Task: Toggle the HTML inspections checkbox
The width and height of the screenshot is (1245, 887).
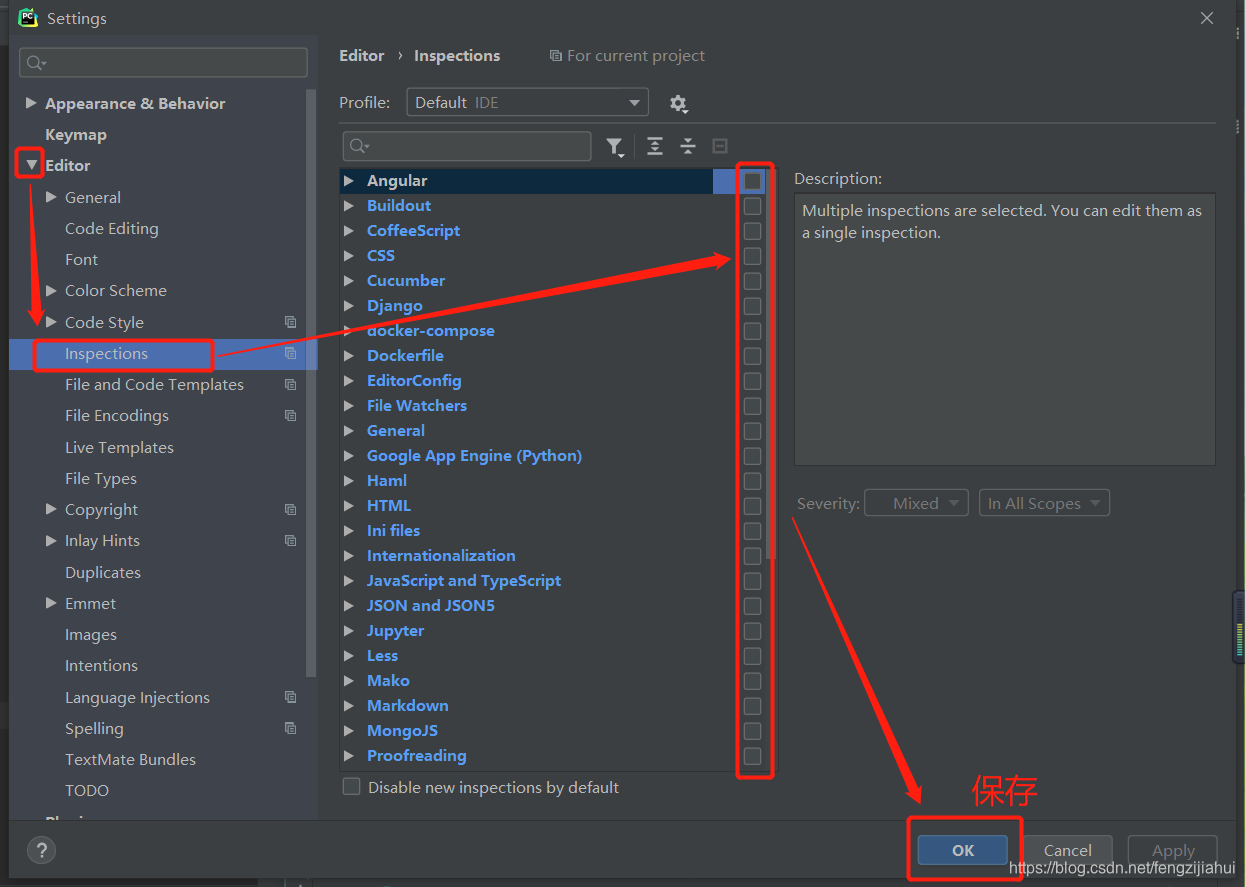Action: (x=753, y=506)
